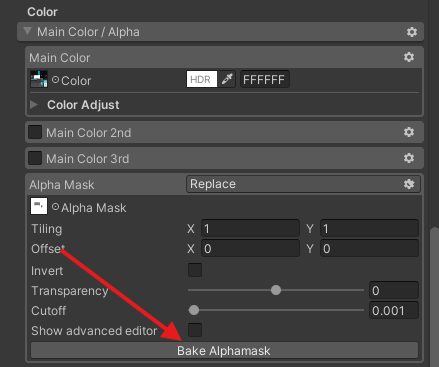Open the Main Color 2nd gear menu
The width and height of the screenshot is (439, 367).
tap(409, 132)
